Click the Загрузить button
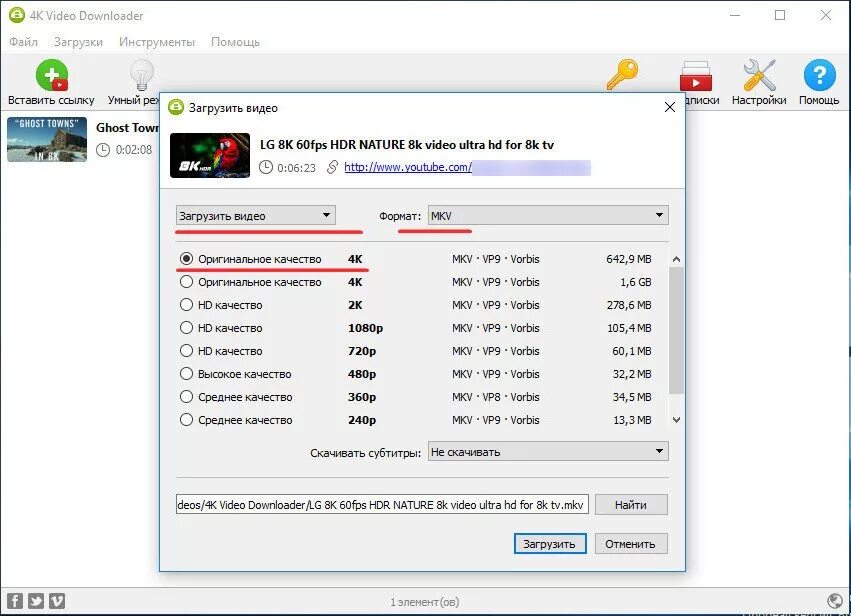Viewport: 851px width, 616px height. tap(550, 543)
